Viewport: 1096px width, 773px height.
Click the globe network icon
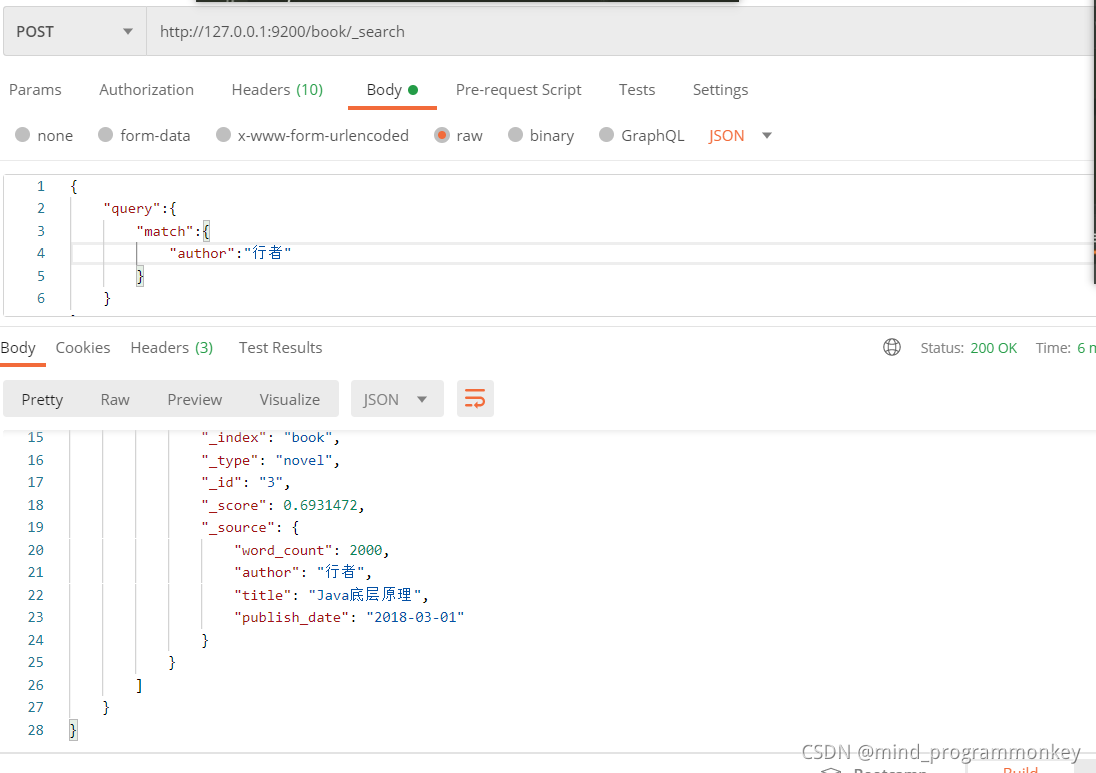coord(892,347)
